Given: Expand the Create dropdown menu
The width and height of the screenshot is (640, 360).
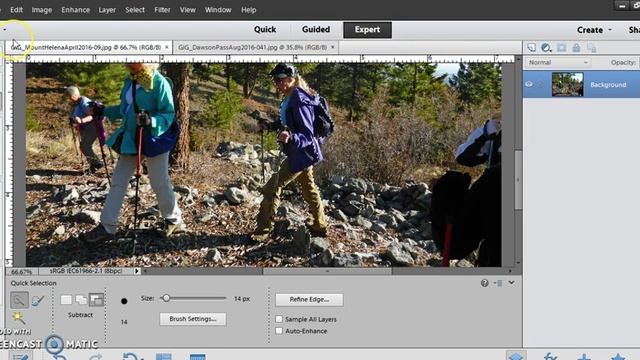Looking at the screenshot, I should (594, 30).
